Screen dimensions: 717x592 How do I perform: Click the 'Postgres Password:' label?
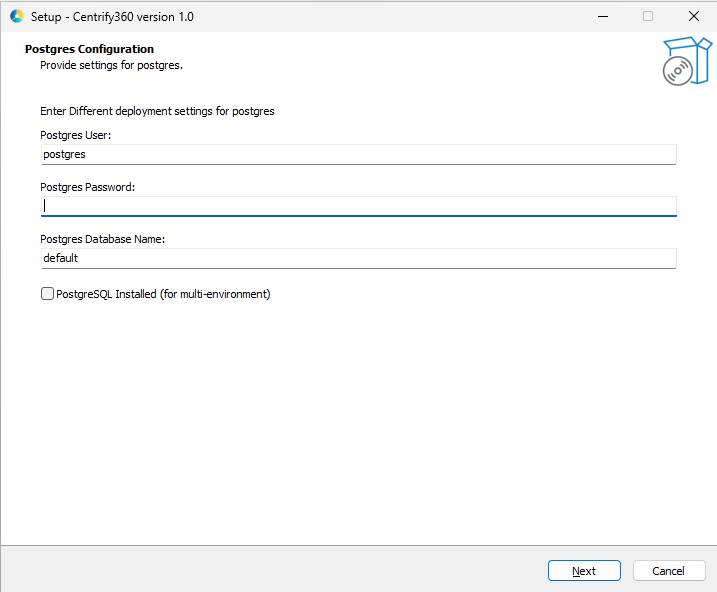pos(88,187)
